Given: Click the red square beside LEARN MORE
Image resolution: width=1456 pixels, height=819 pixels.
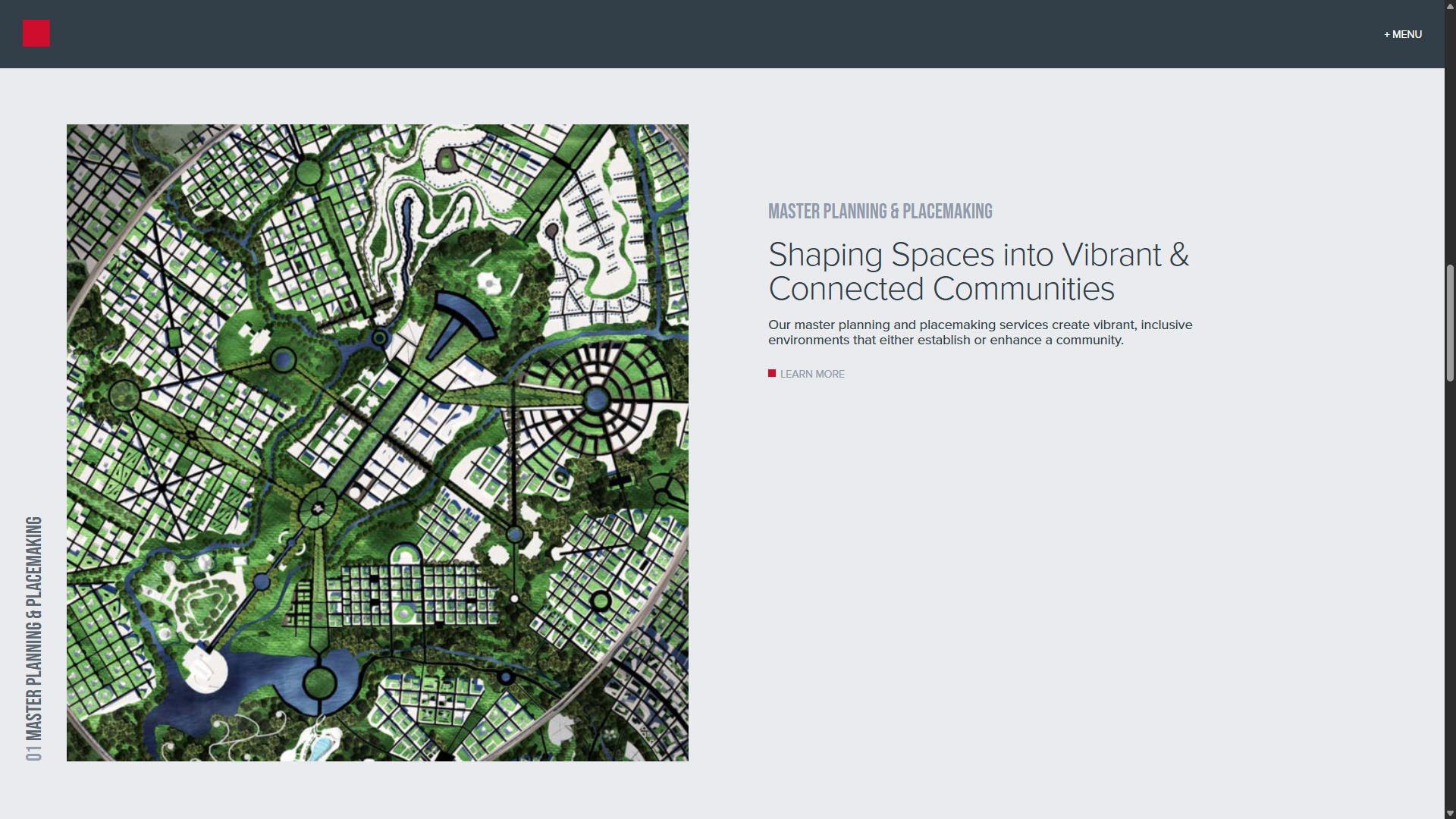Looking at the screenshot, I should tap(772, 373).
